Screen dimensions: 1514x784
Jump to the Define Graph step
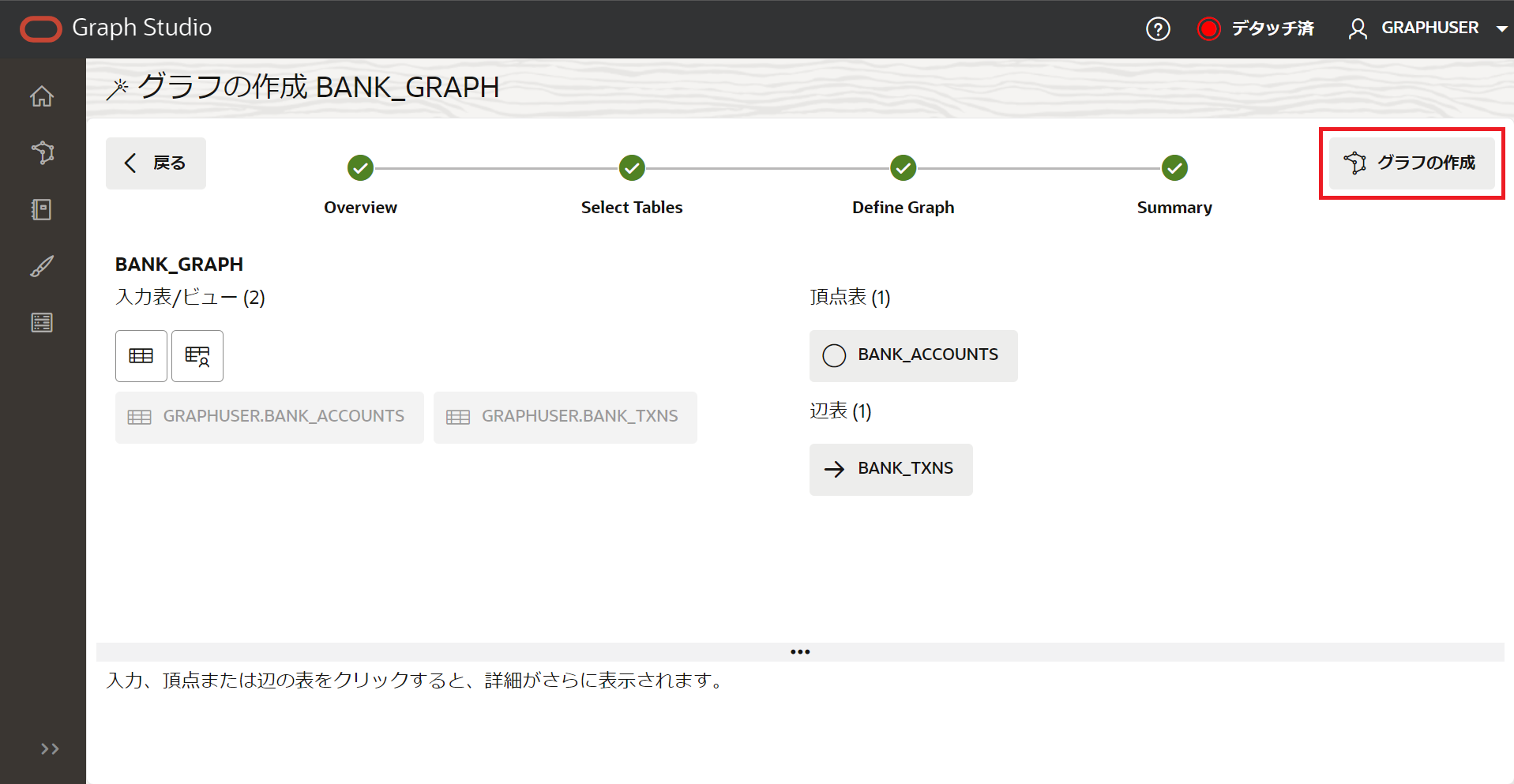pos(903,168)
